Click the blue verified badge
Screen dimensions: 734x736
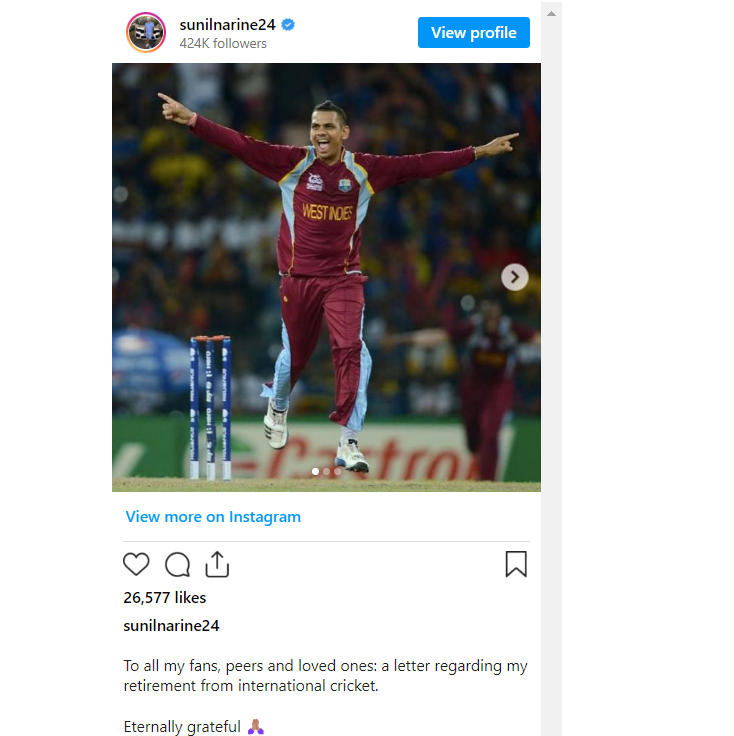tap(288, 24)
